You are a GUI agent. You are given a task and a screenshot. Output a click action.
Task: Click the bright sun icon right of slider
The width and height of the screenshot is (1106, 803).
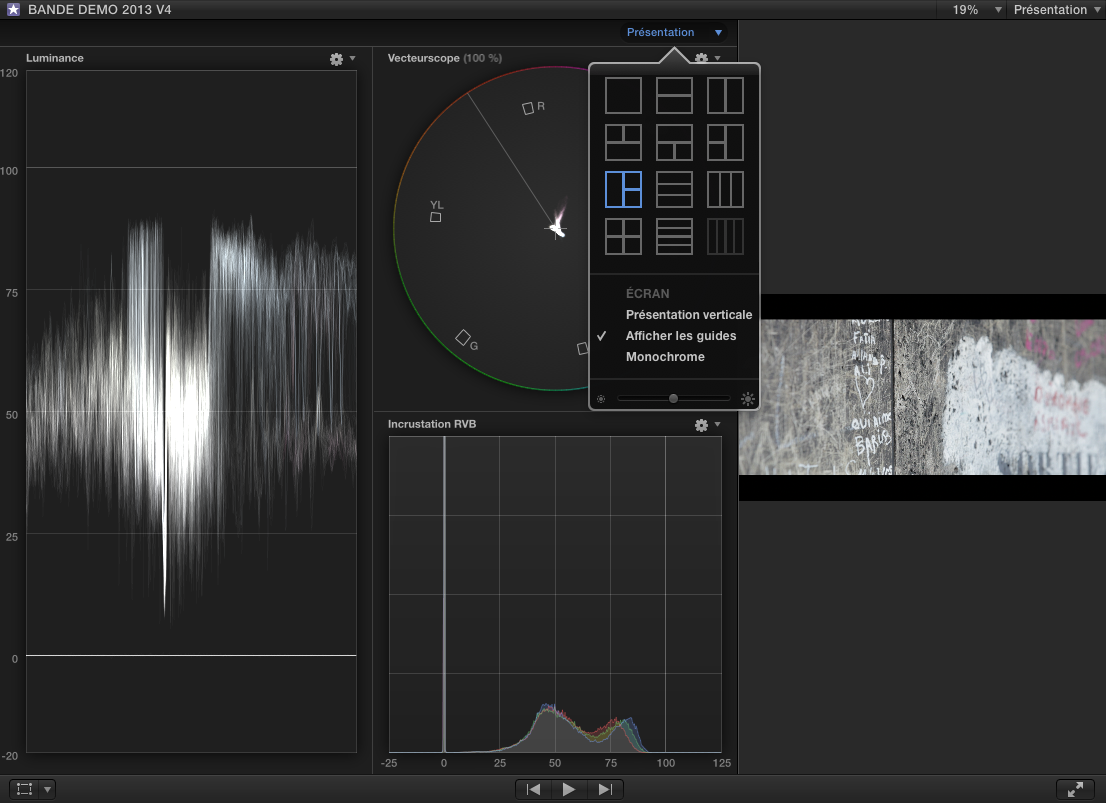pyautogui.click(x=748, y=399)
